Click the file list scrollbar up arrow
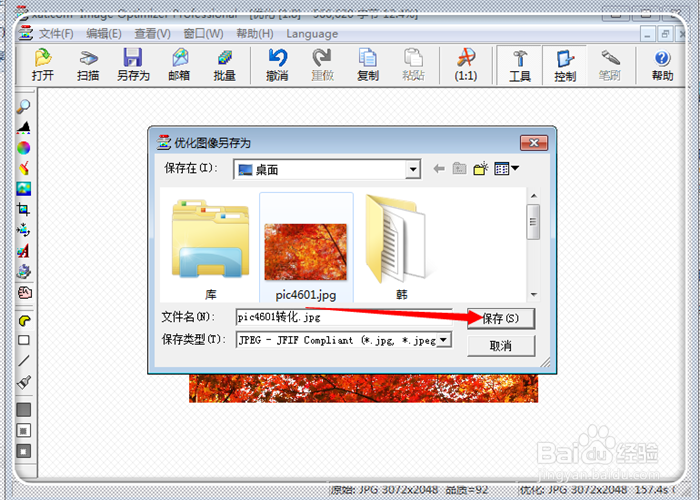 pyautogui.click(x=533, y=196)
